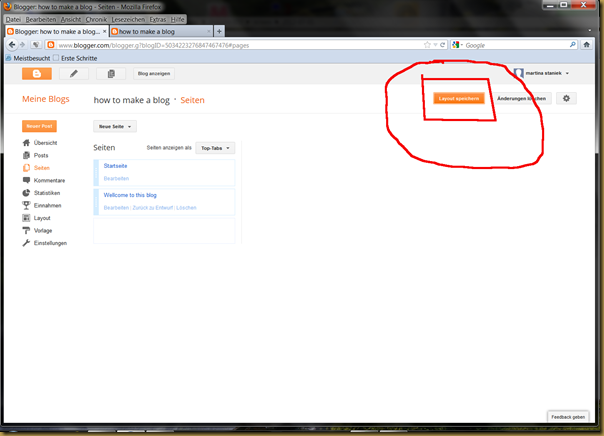Click the orange Blogger logo button
604x436 pixels.
[37, 74]
